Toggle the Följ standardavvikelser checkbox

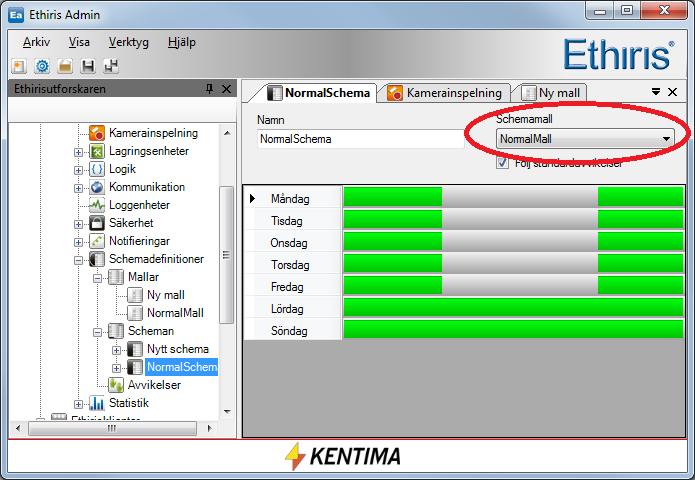(x=502, y=163)
